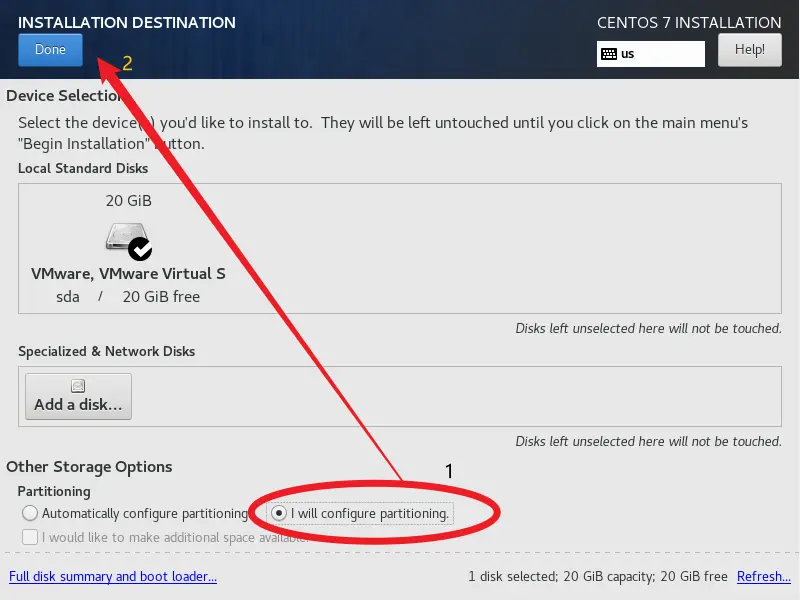
Task: Click the Add a disk... button
Action: click(x=78, y=396)
